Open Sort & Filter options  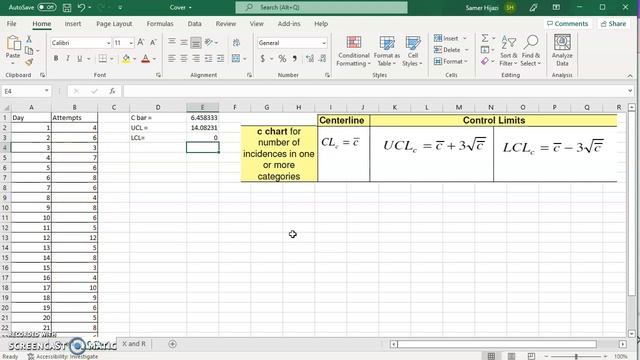click(508, 51)
